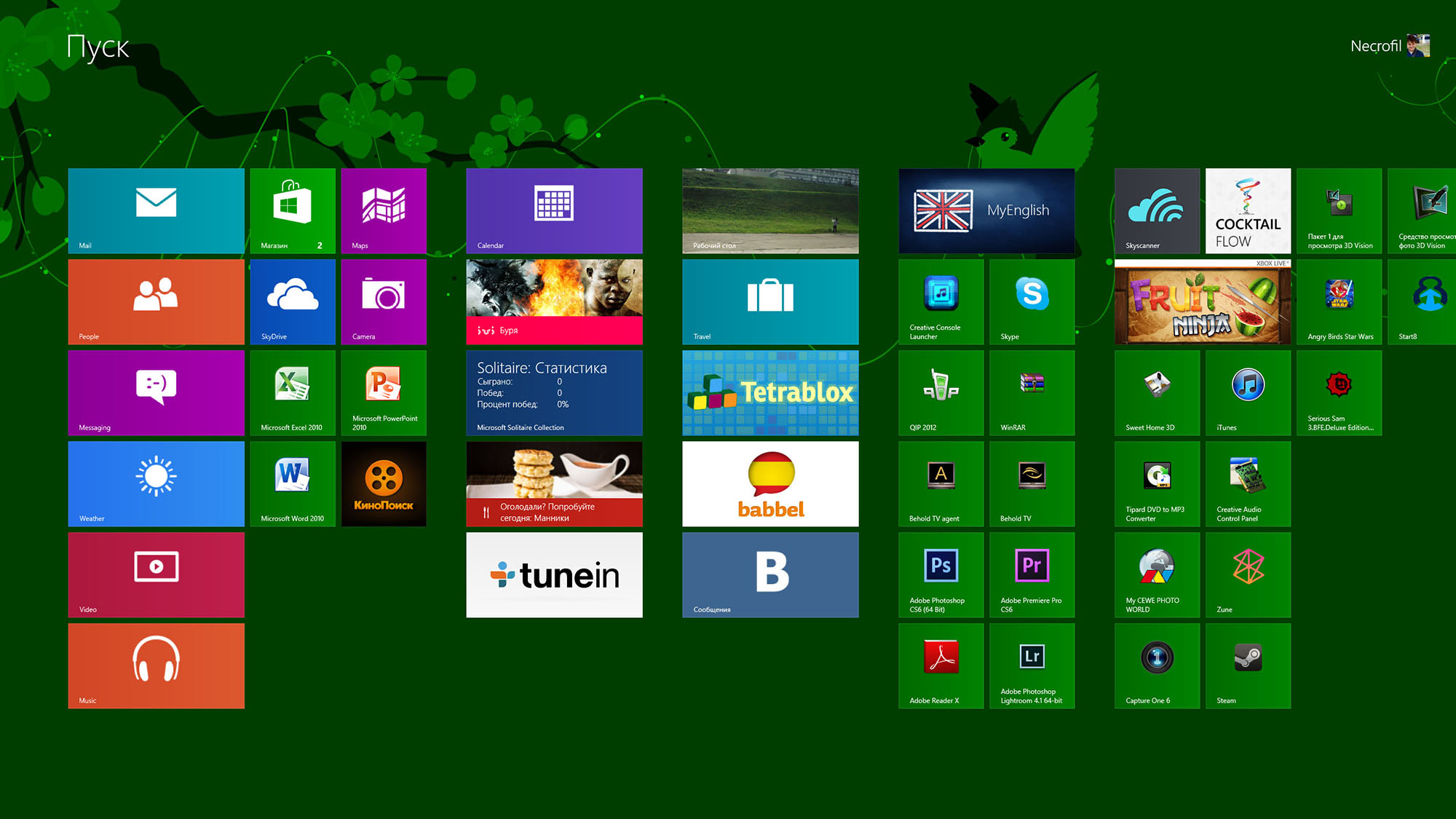Open iTunes tile

(x=1248, y=392)
